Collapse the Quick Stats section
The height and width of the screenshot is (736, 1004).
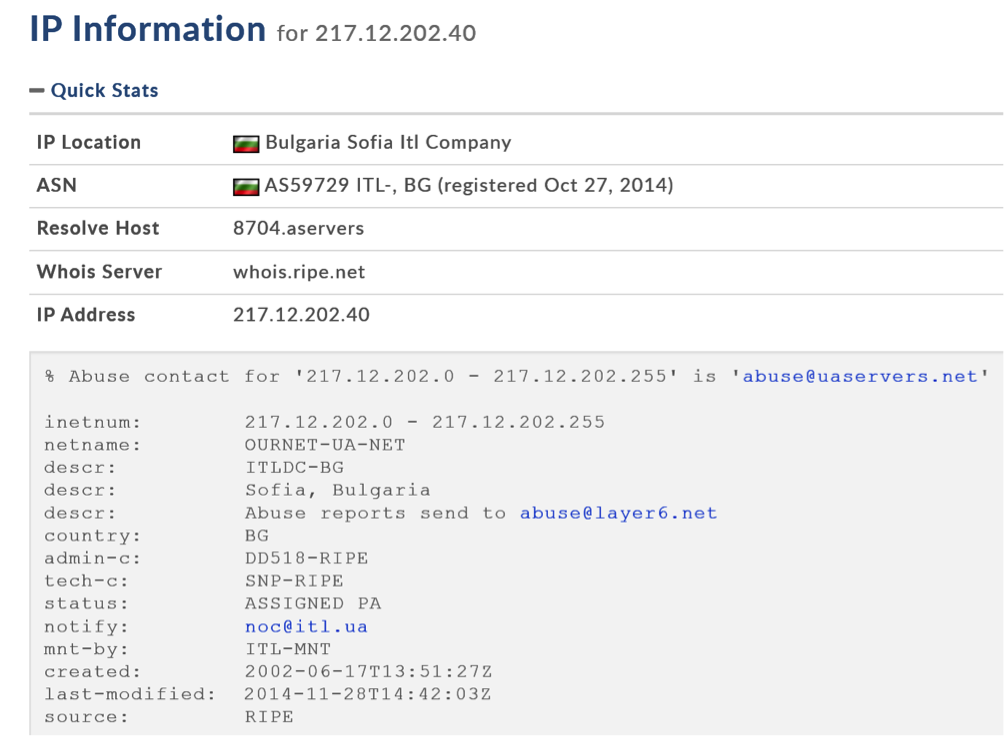104,90
